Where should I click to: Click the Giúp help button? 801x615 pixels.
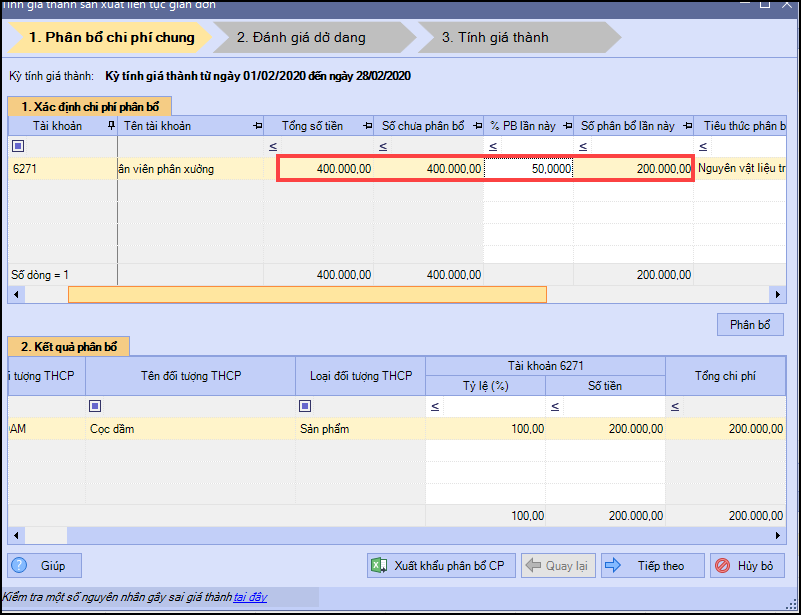point(45,566)
